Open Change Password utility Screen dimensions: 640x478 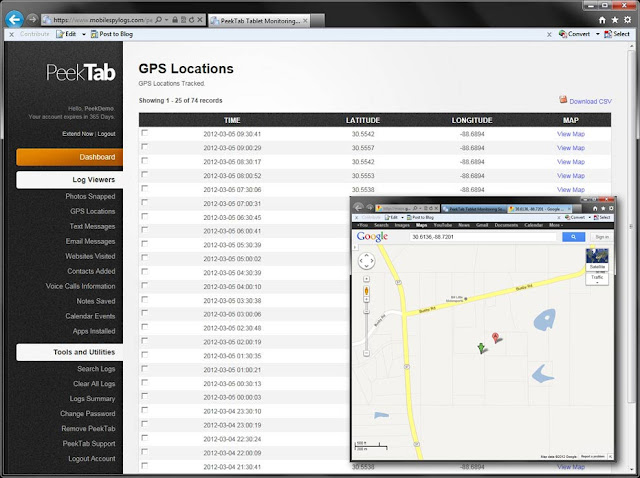click(88, 414)
